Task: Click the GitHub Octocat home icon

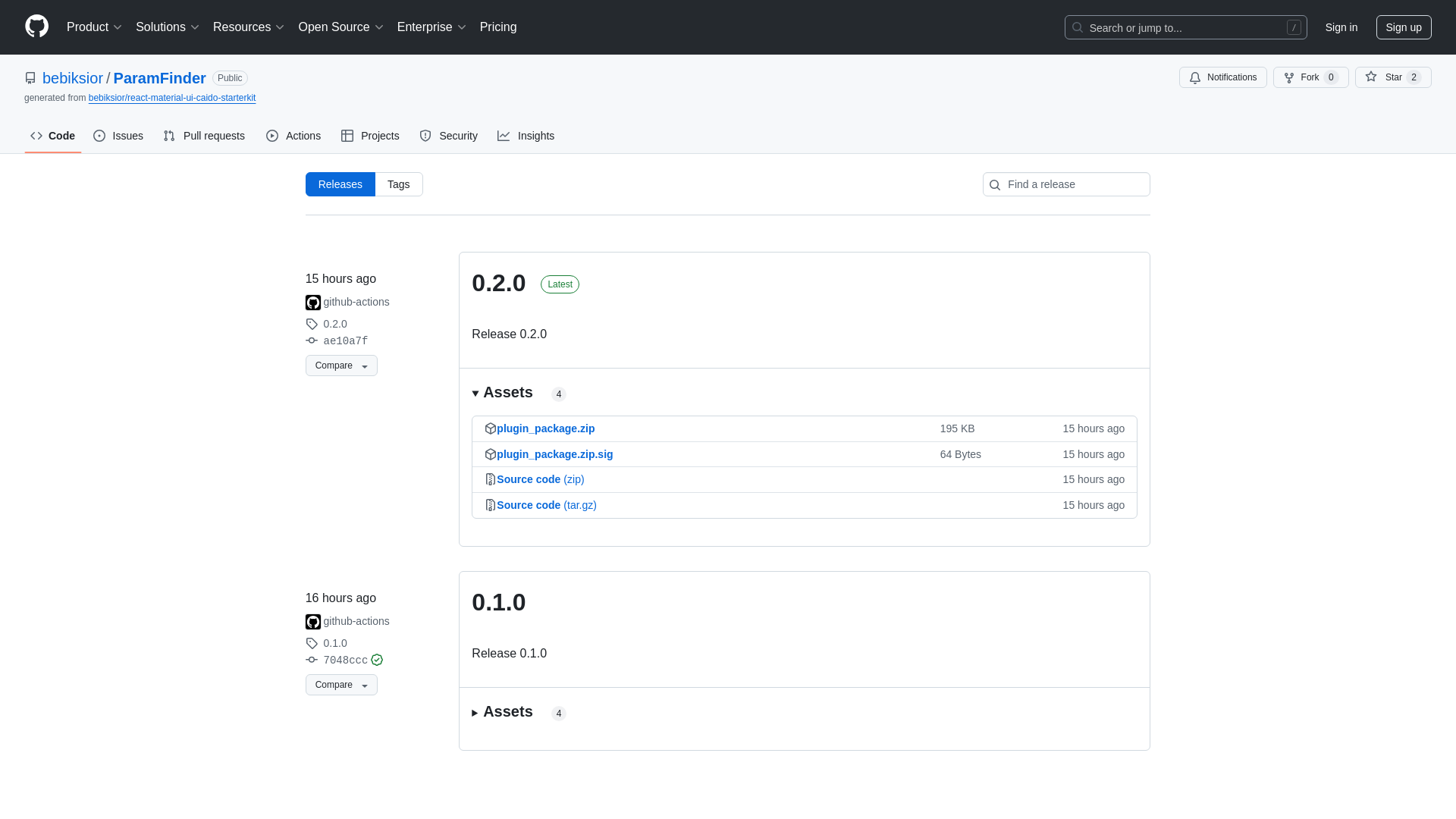Action: tap(36, 27)
